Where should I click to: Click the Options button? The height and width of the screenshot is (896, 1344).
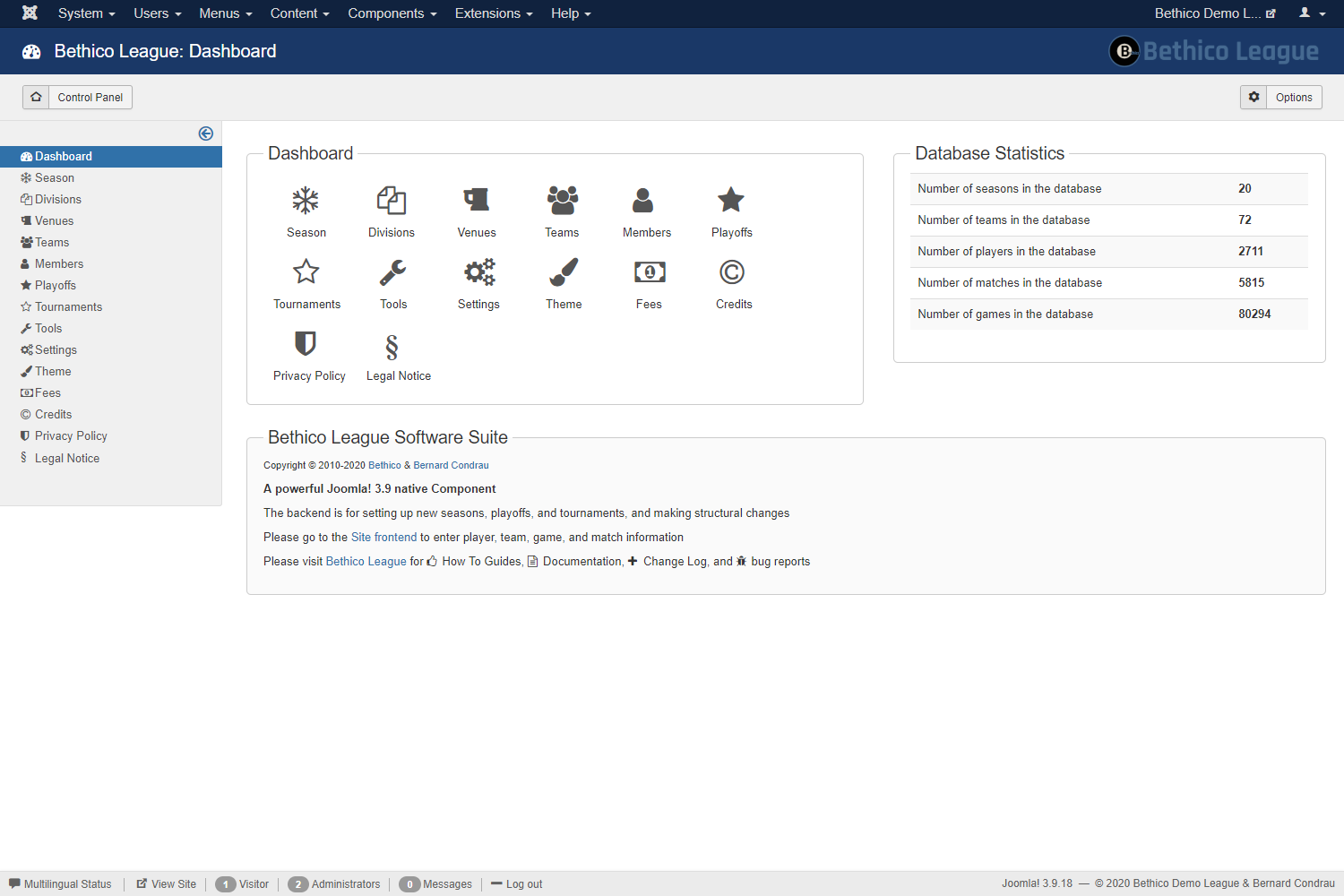(1281, 97)
